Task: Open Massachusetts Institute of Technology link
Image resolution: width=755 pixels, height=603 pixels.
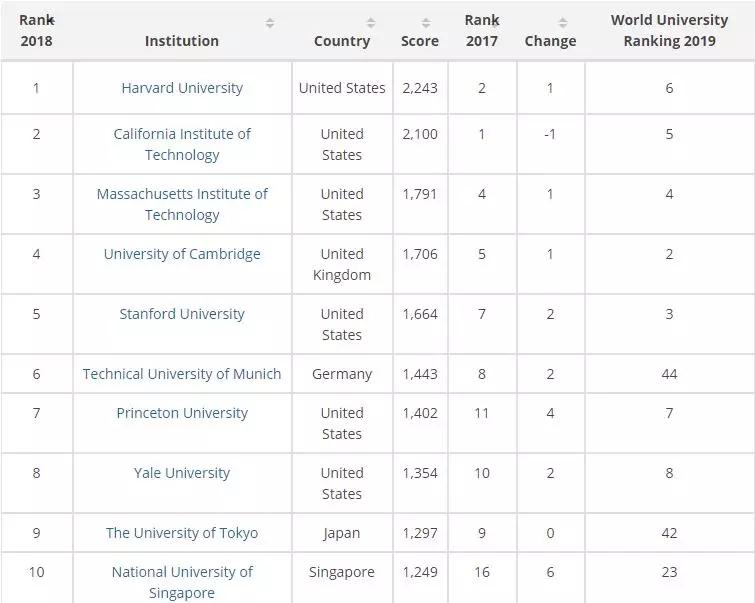Action: pos(182,204)
